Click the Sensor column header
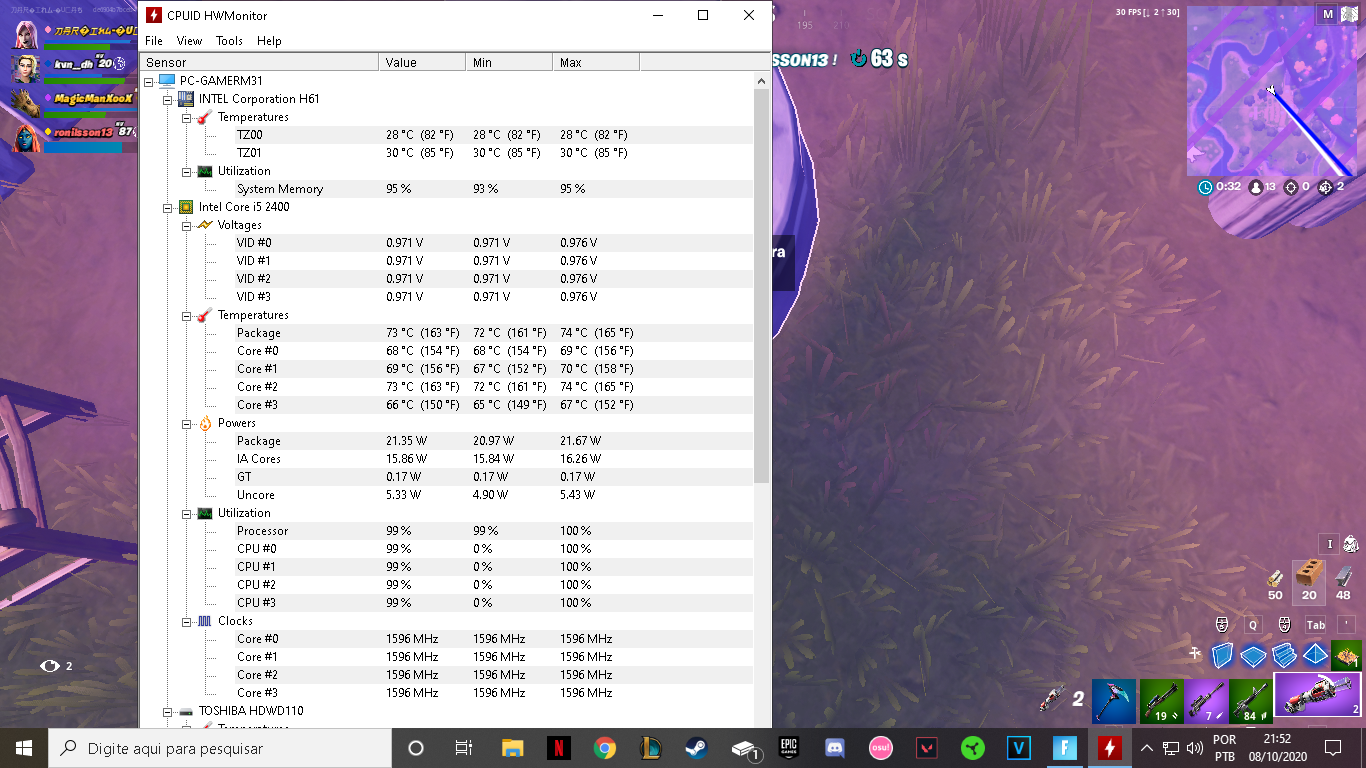 (259, 62)
